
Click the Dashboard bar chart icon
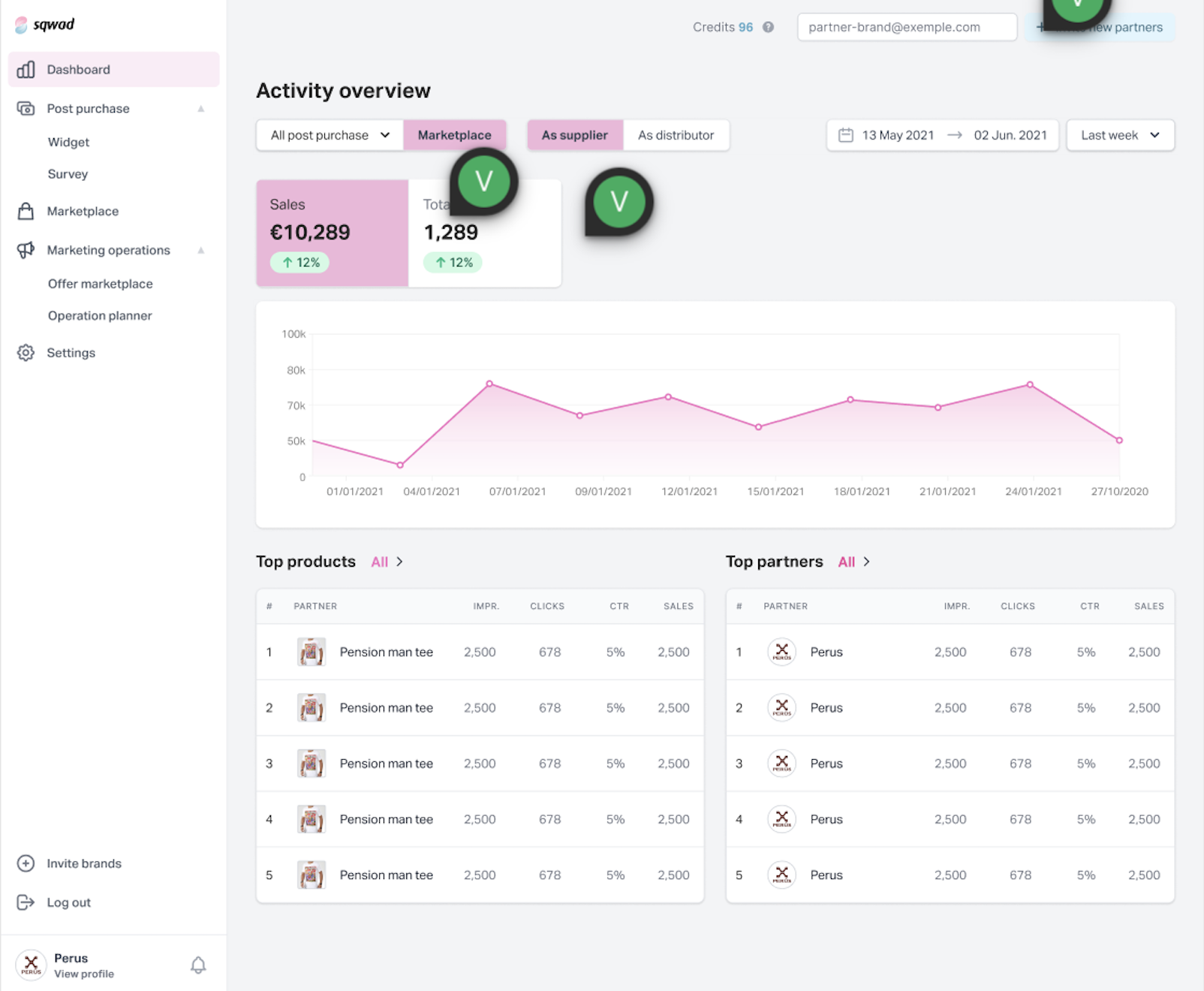click(26, 70)
